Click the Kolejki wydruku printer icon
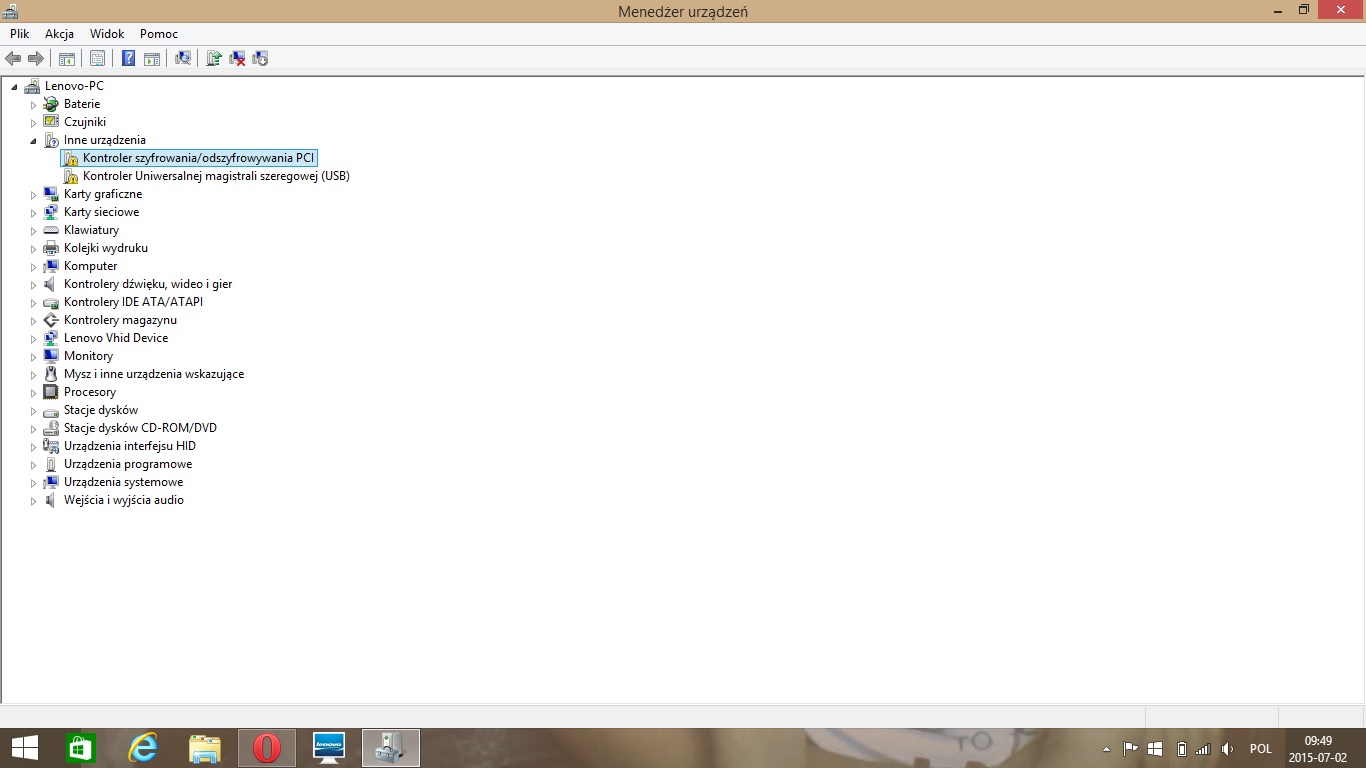The width and height of the screenshot is (1366, 768). click(51, 248)
